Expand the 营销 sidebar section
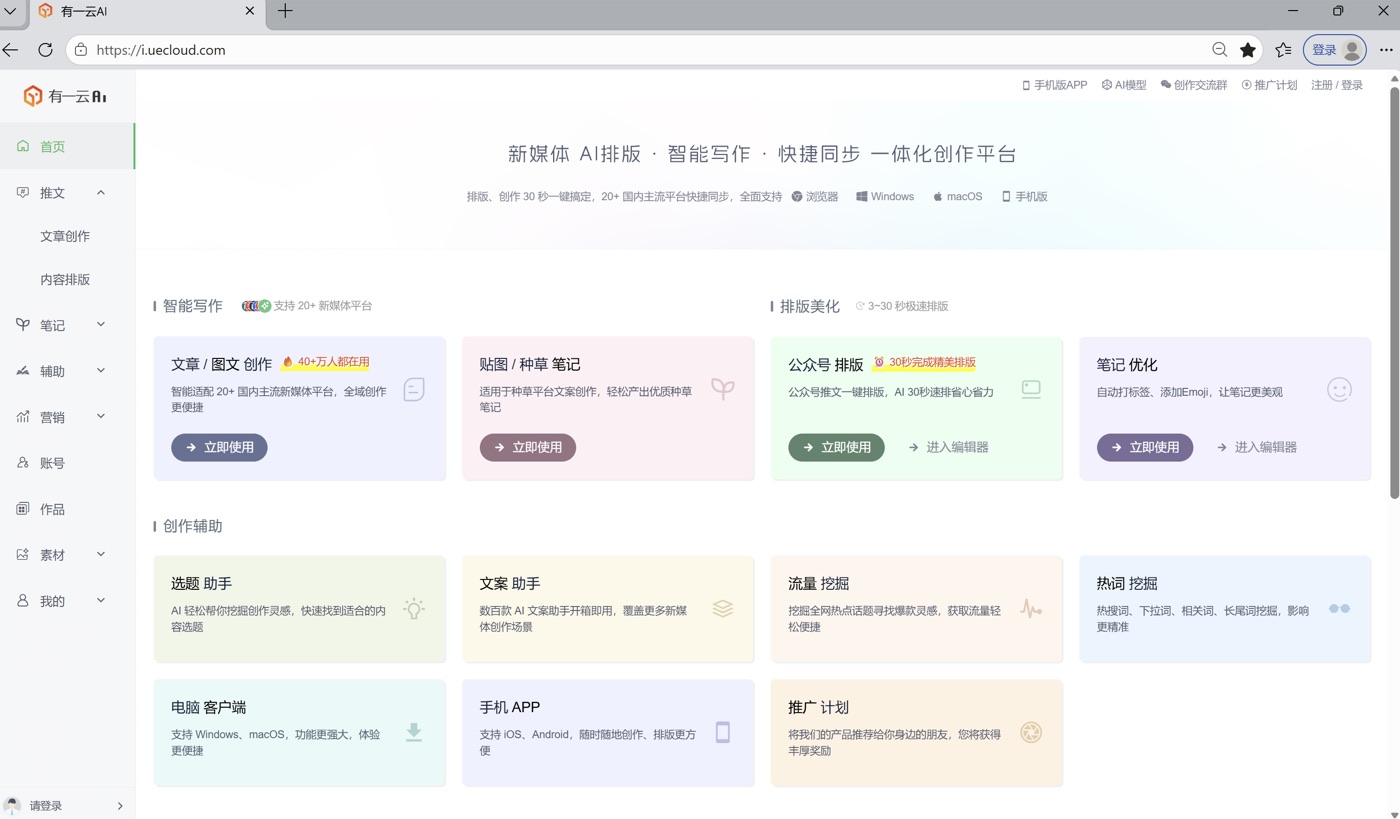Screen dimensions: 1400x819 101,416
